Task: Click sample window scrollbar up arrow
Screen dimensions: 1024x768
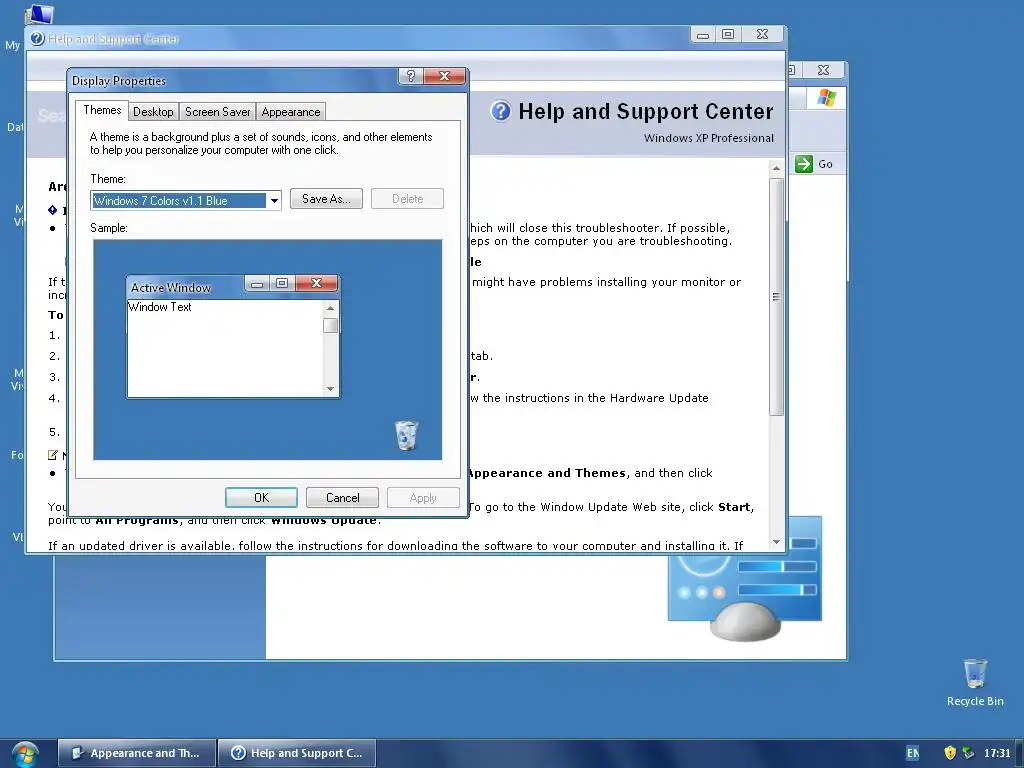Action: [x=330, y=308]
